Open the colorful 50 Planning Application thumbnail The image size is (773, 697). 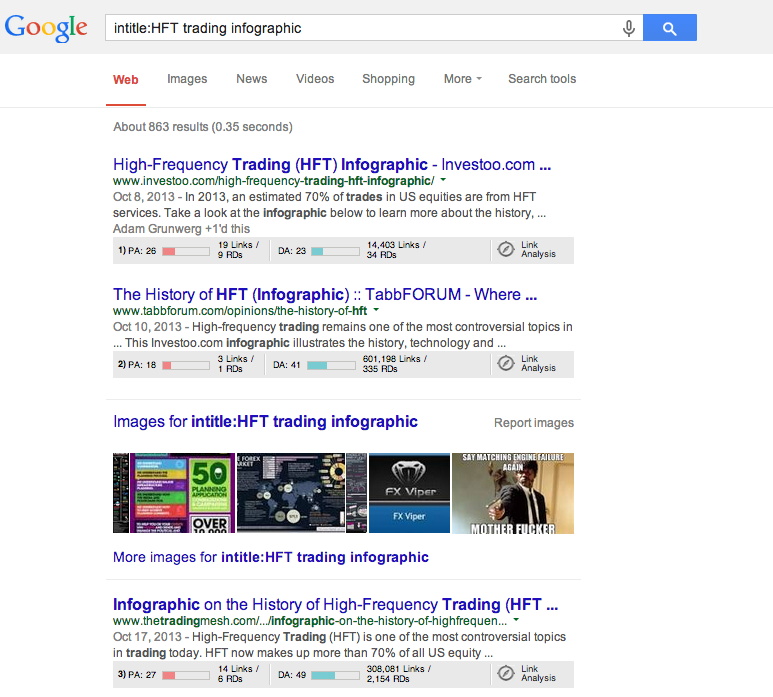pyautogui.click(x=182, y=493)
